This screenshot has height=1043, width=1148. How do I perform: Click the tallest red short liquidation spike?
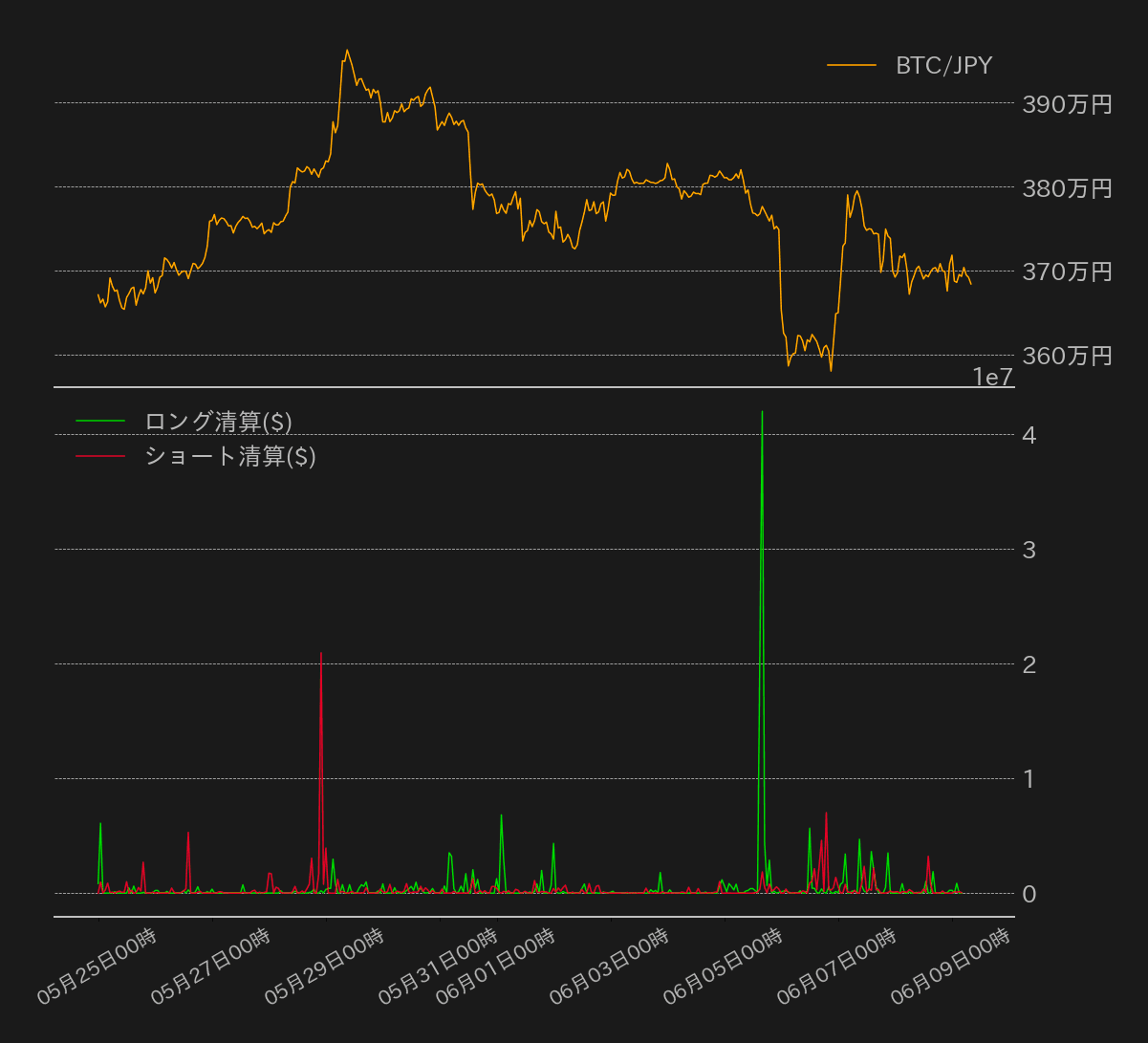point(321,654)
